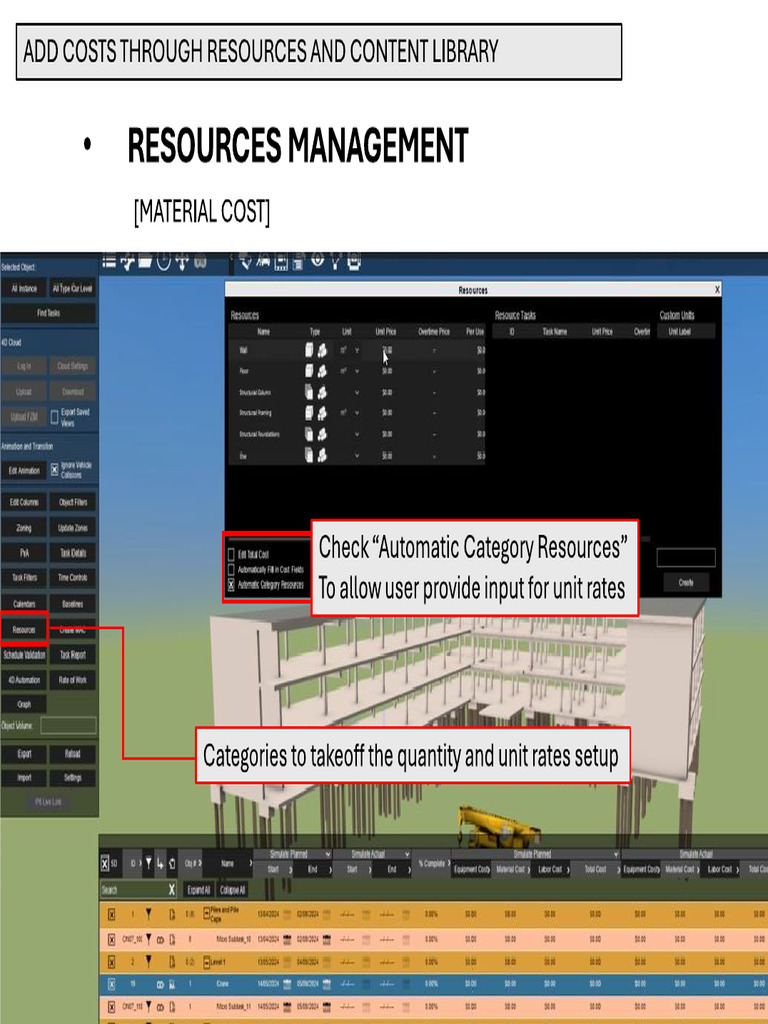Click the custom unit label input box
This screenshot has height=1024, width=768.
coord(686,557)
